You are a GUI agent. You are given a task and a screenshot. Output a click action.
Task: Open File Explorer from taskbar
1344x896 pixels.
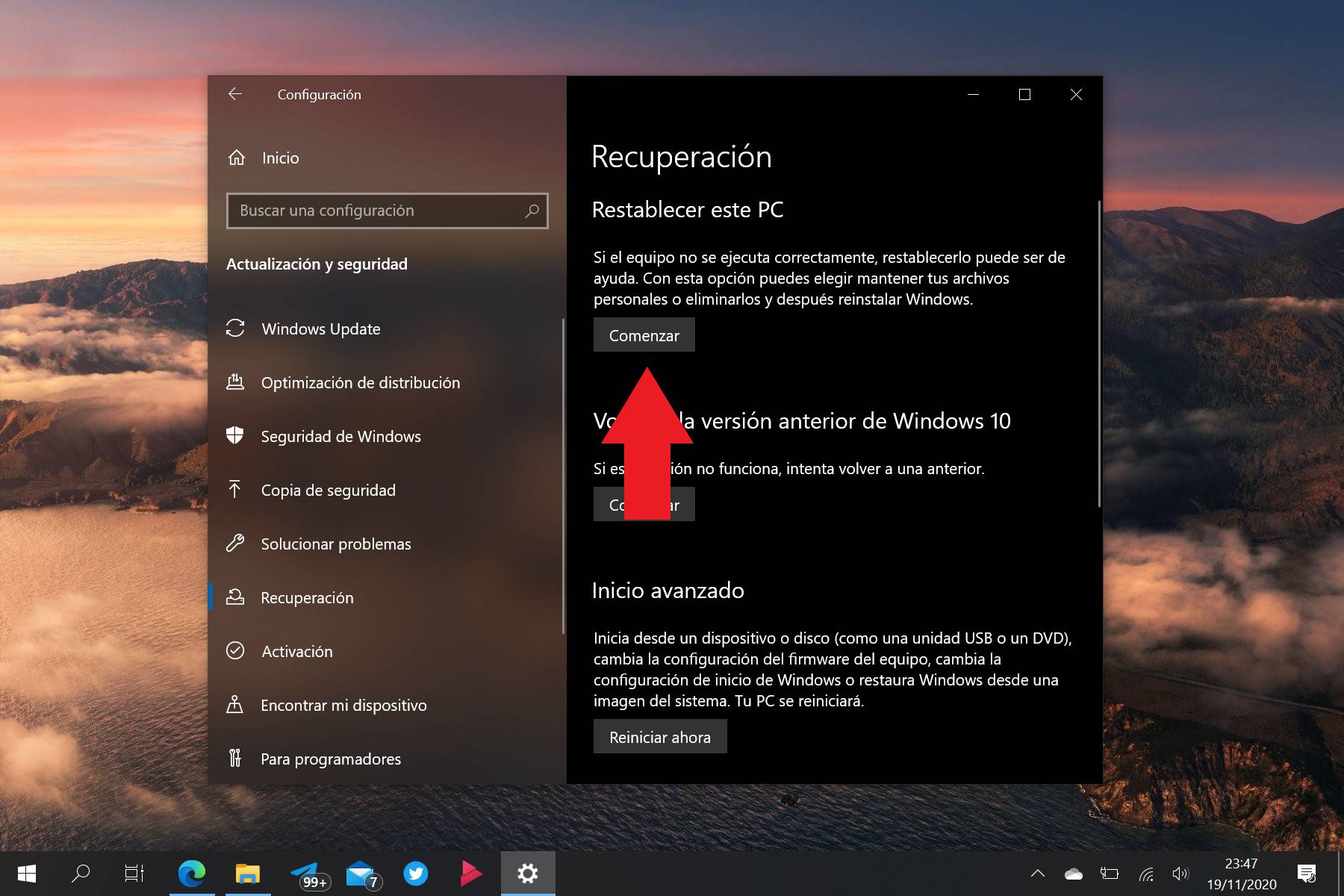pos(248,873)
